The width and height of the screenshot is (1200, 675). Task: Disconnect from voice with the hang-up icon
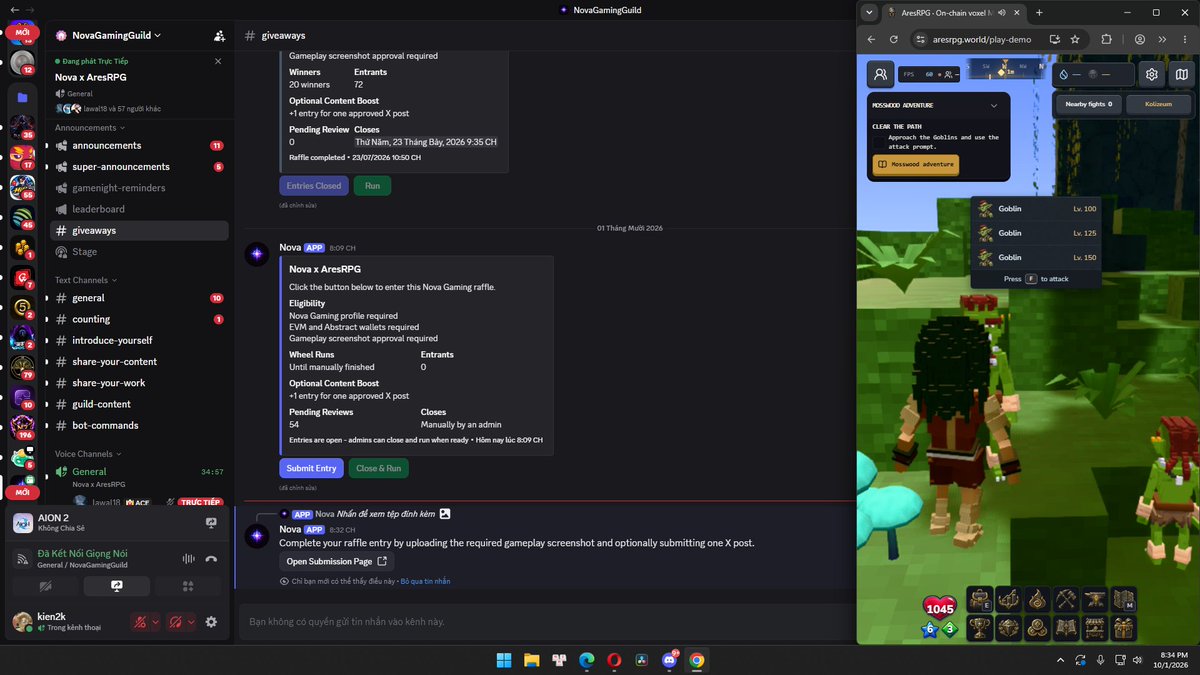click(211, 559)
